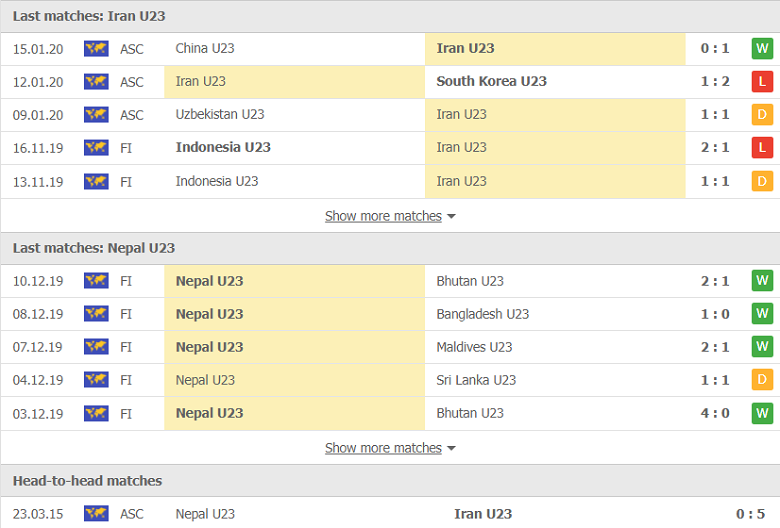
Task: Click the green W badge for Bangladesh U23 match
Action: [762, 314]
